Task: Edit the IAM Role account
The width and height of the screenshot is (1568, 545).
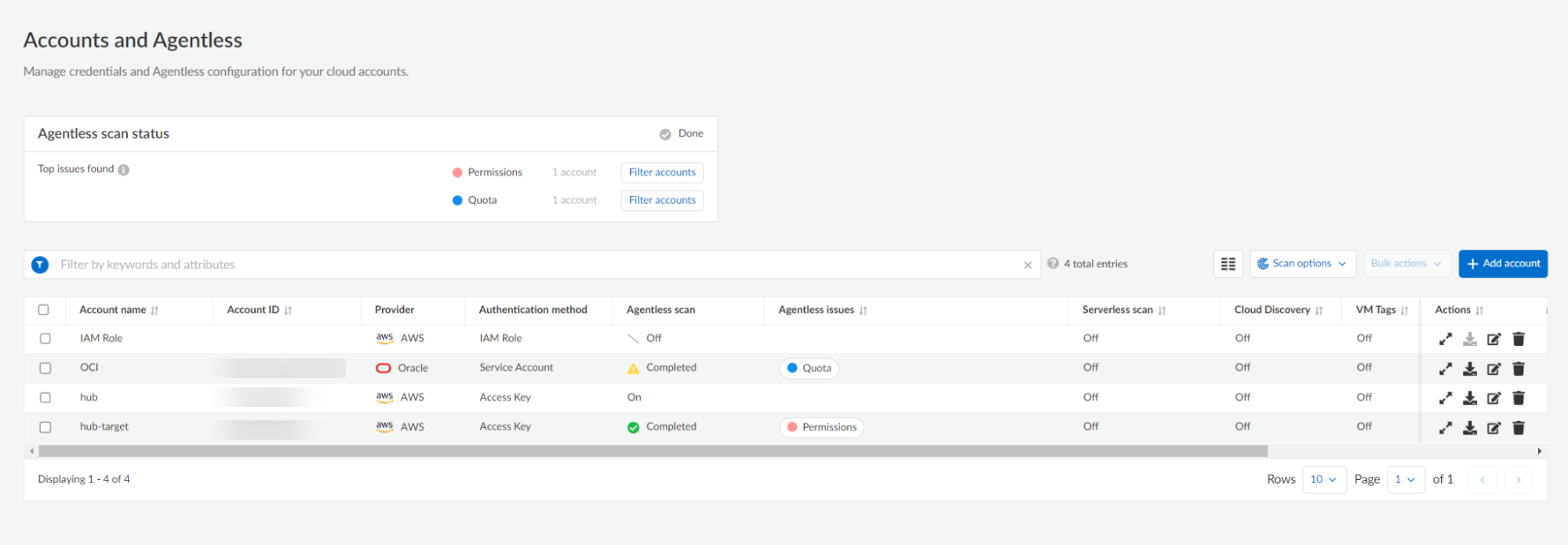Action: [1494, 339]
